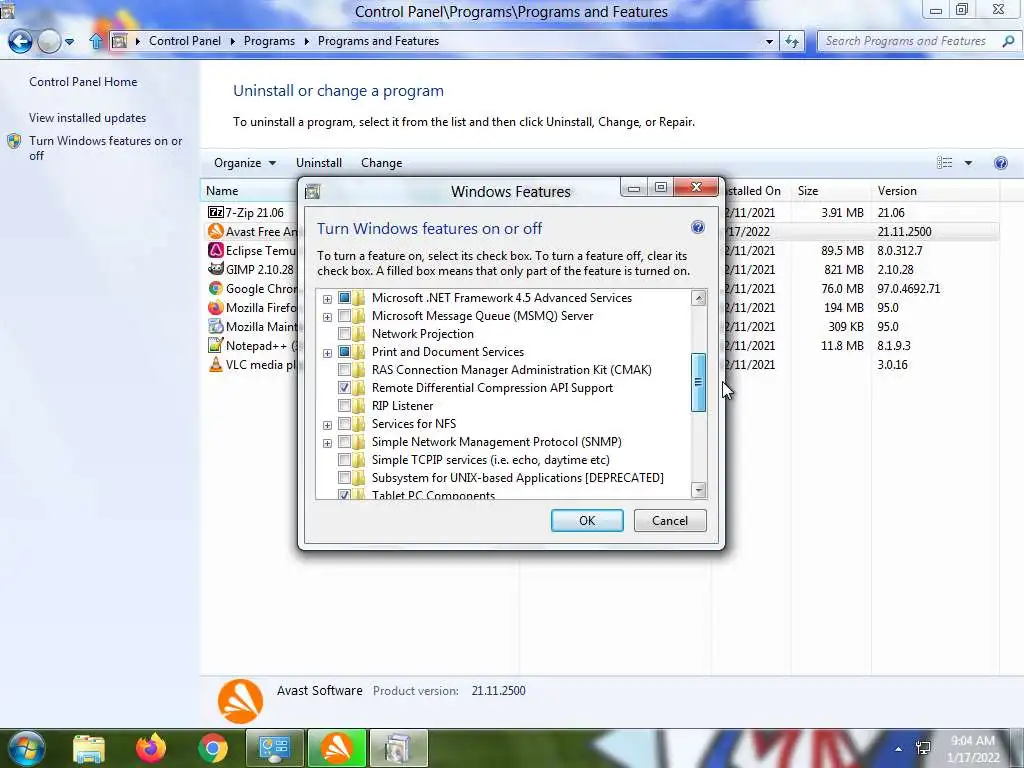This screenshot has width=1024, height=768.
Task: Expand Simple Network Management Protocol node
Action: (327, 443)
